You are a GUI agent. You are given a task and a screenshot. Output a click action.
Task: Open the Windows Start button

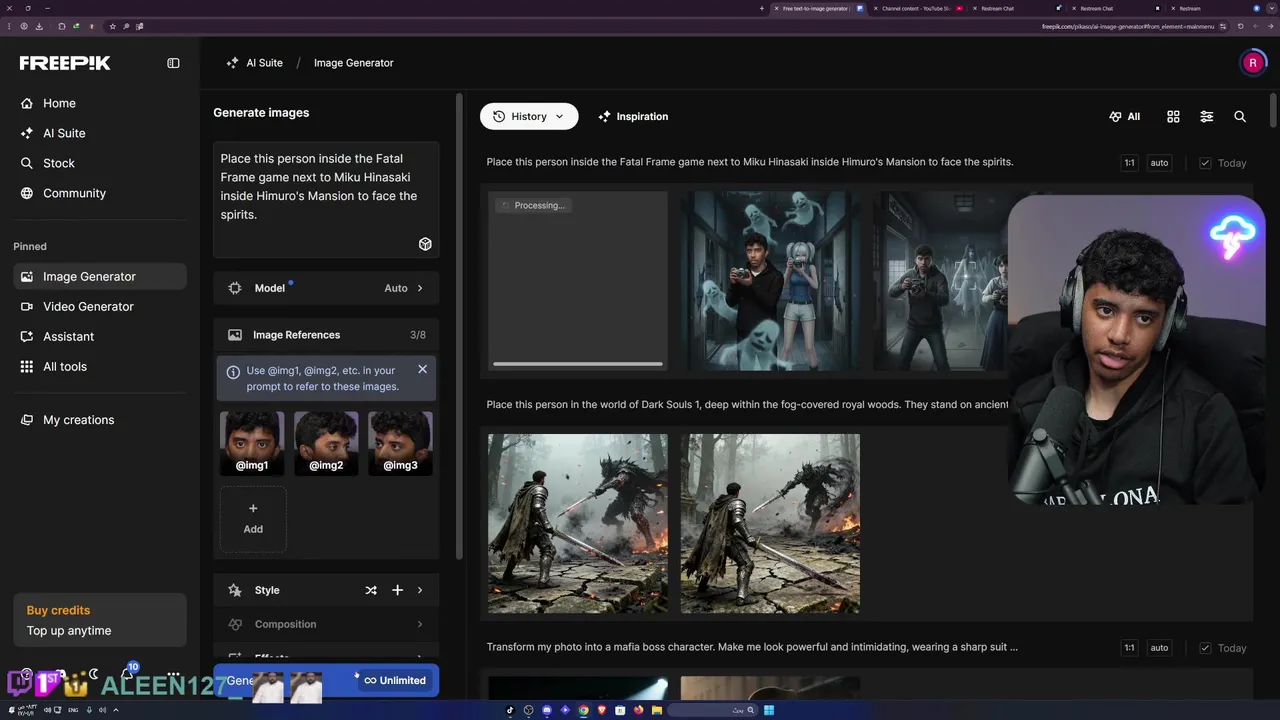point(769,711)
